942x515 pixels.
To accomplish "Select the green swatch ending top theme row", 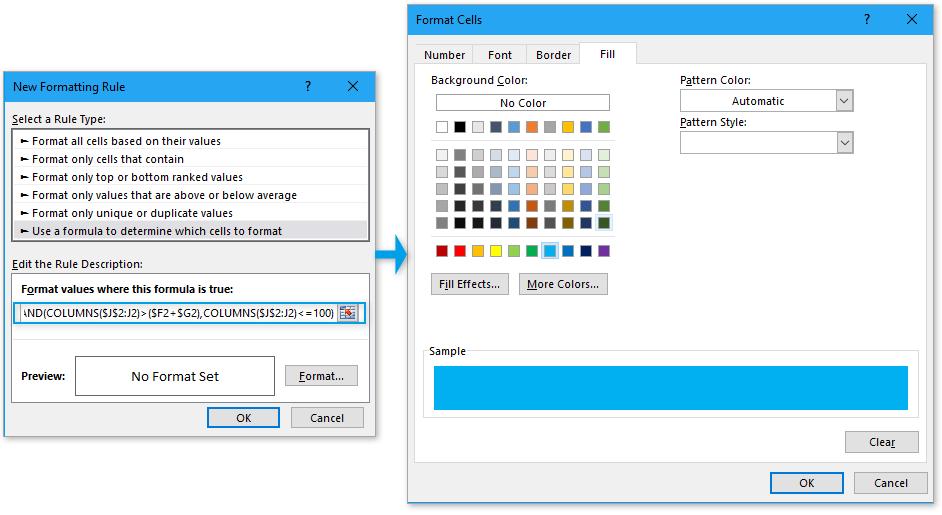I will pos(604,127).
